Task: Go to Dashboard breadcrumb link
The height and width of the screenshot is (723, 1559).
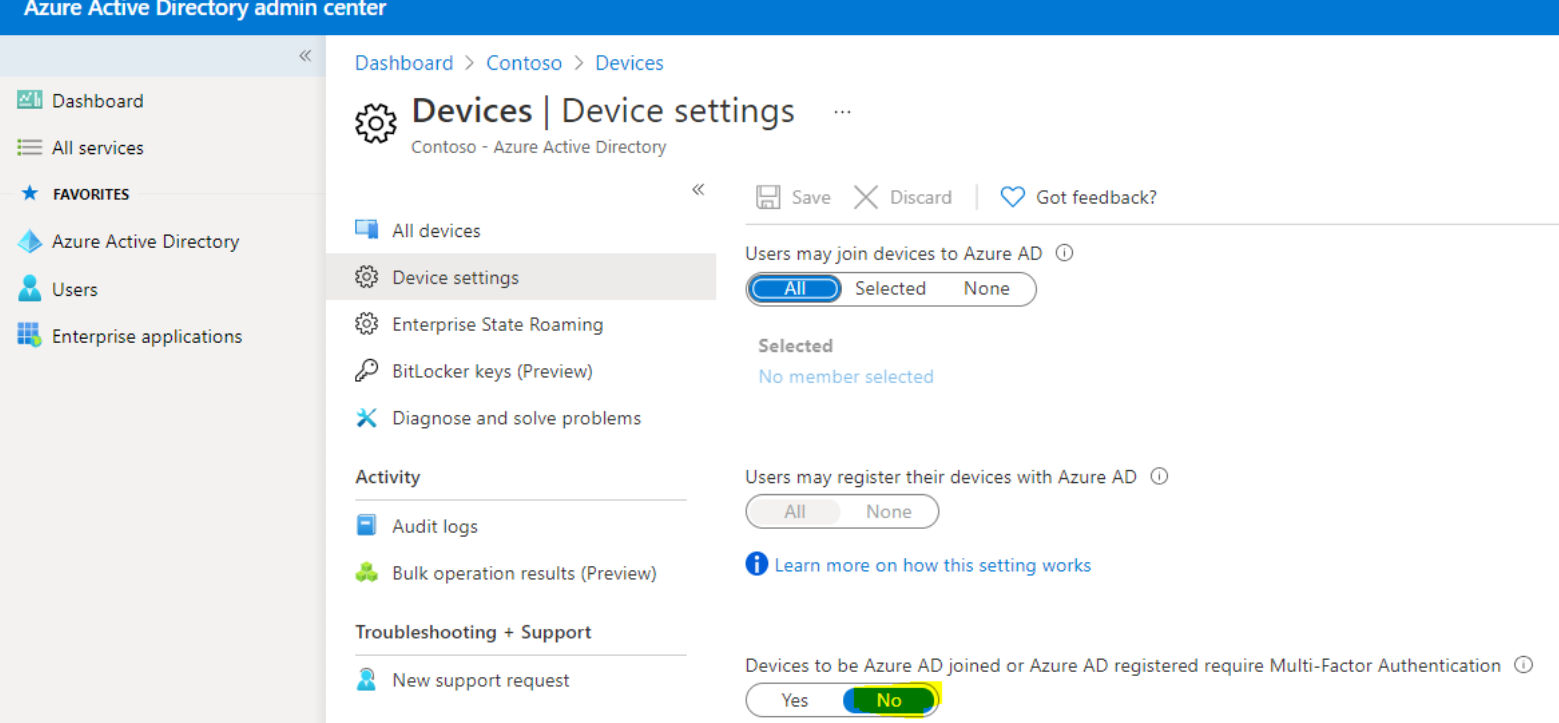Action: pos(404,63)
